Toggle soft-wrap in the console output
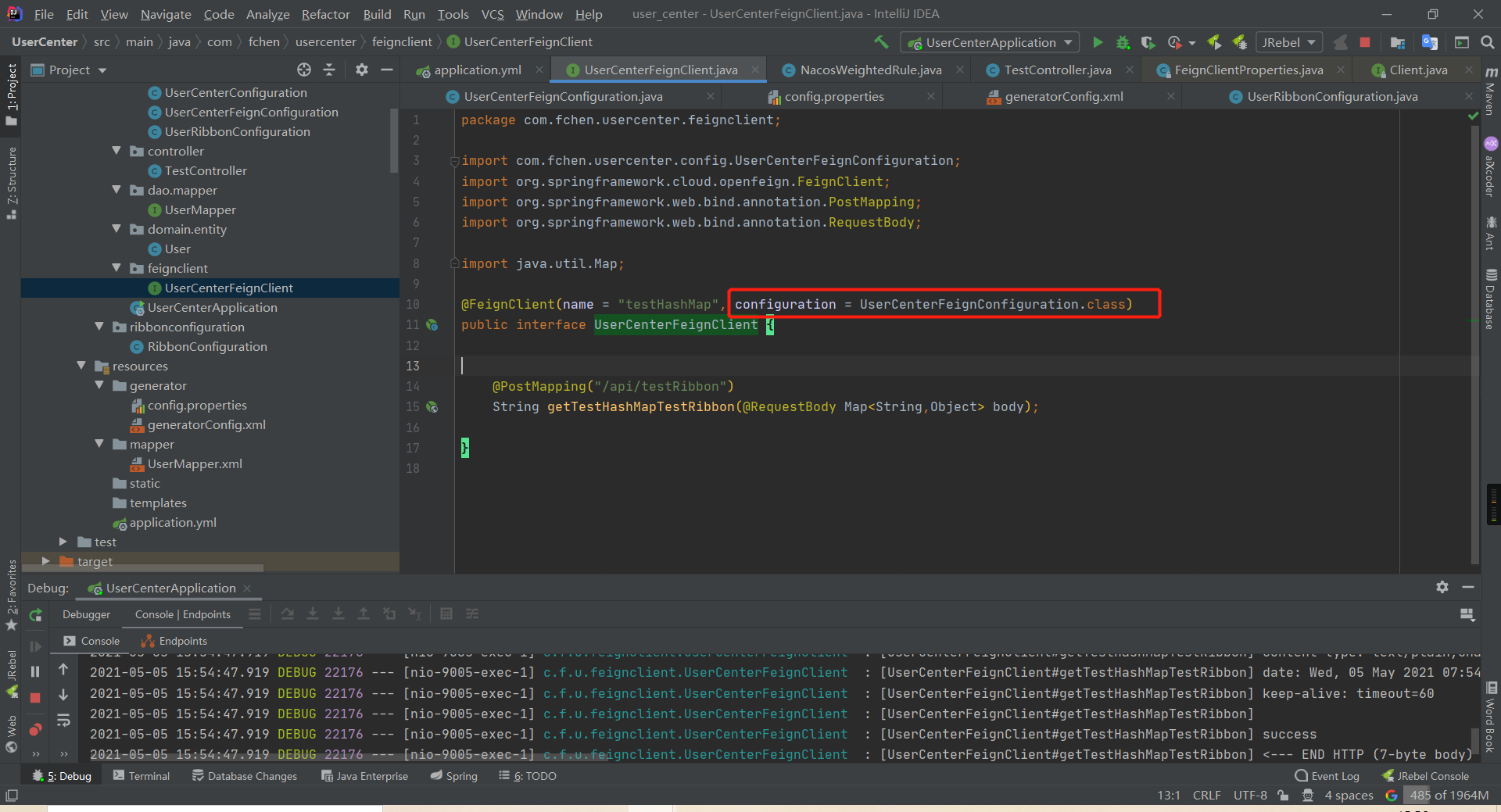1501x812 pixels. click(x=64, y=719)
